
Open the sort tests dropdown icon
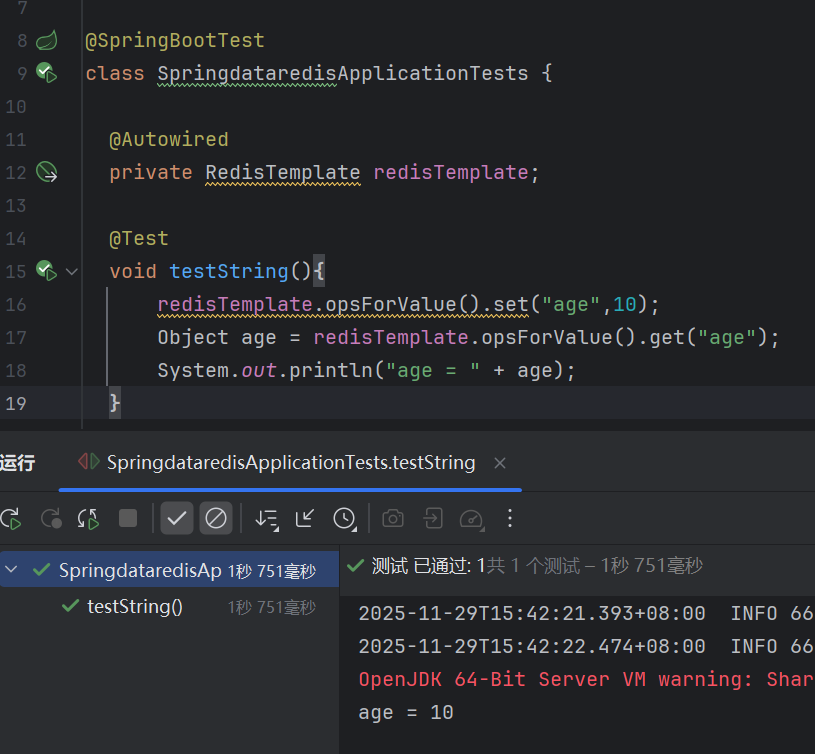[x=267, y=519]
